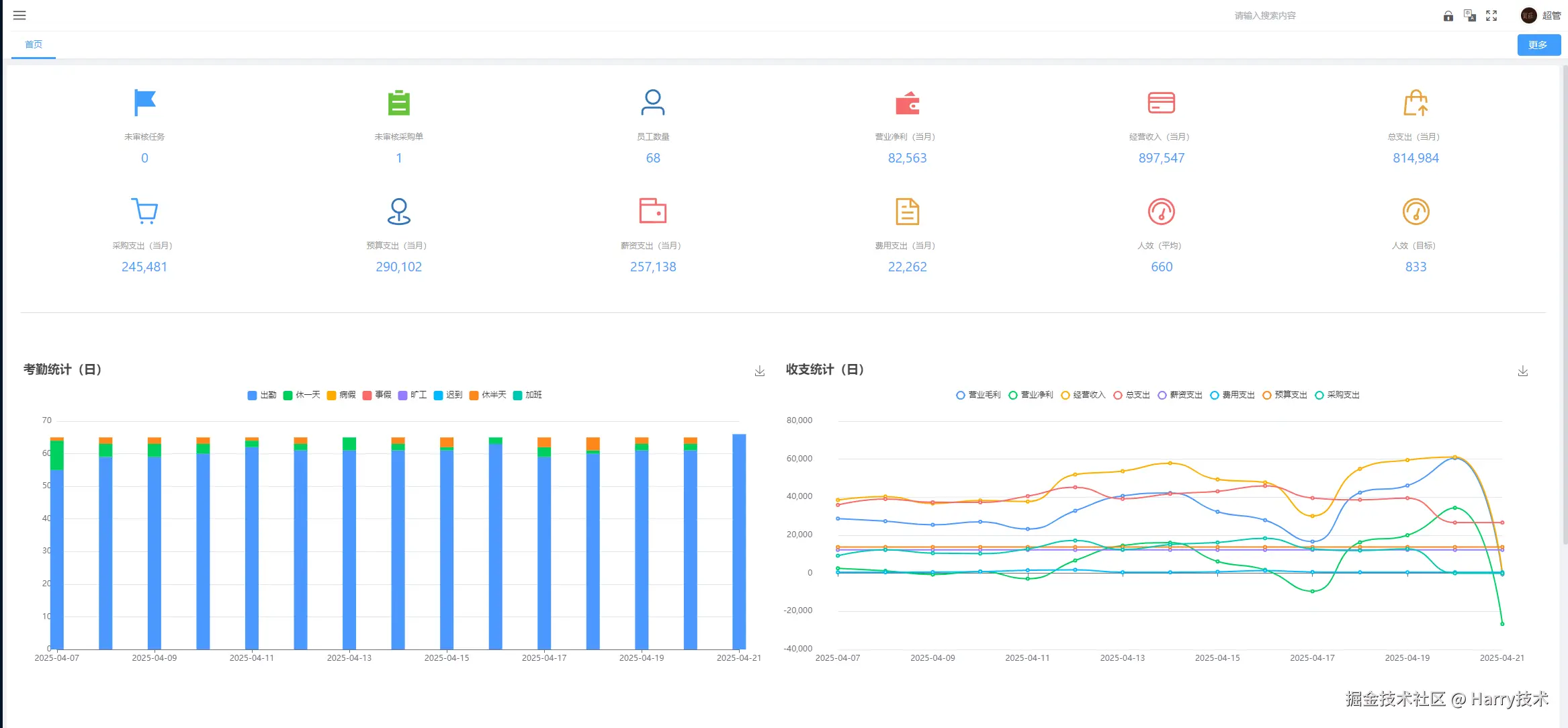The width and height of the screenshot is (1568, 728).
Task: Download the 考勤统计 chart image
Action: click(x=759, y=371)
